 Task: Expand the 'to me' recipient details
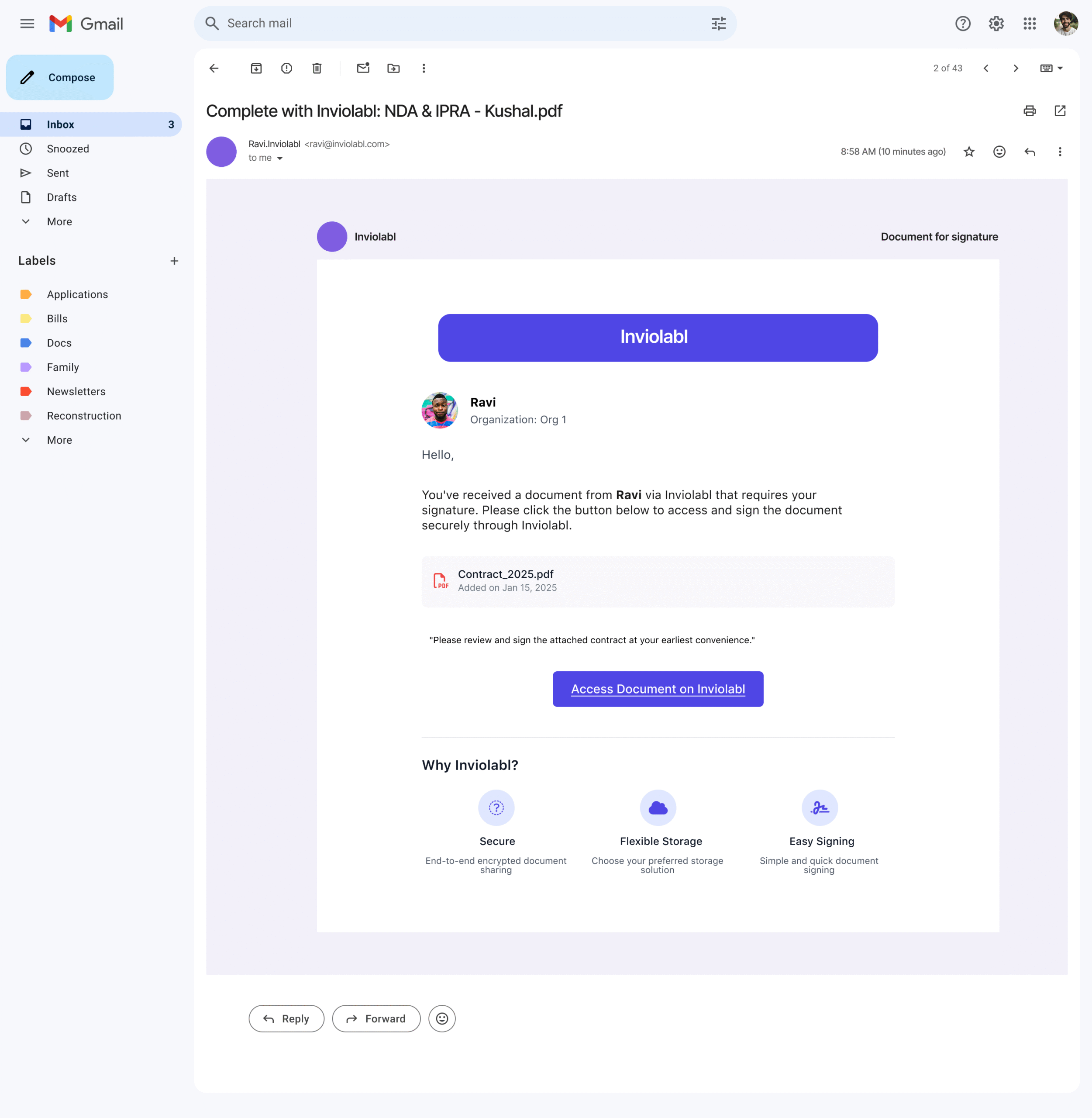(280, 159)
